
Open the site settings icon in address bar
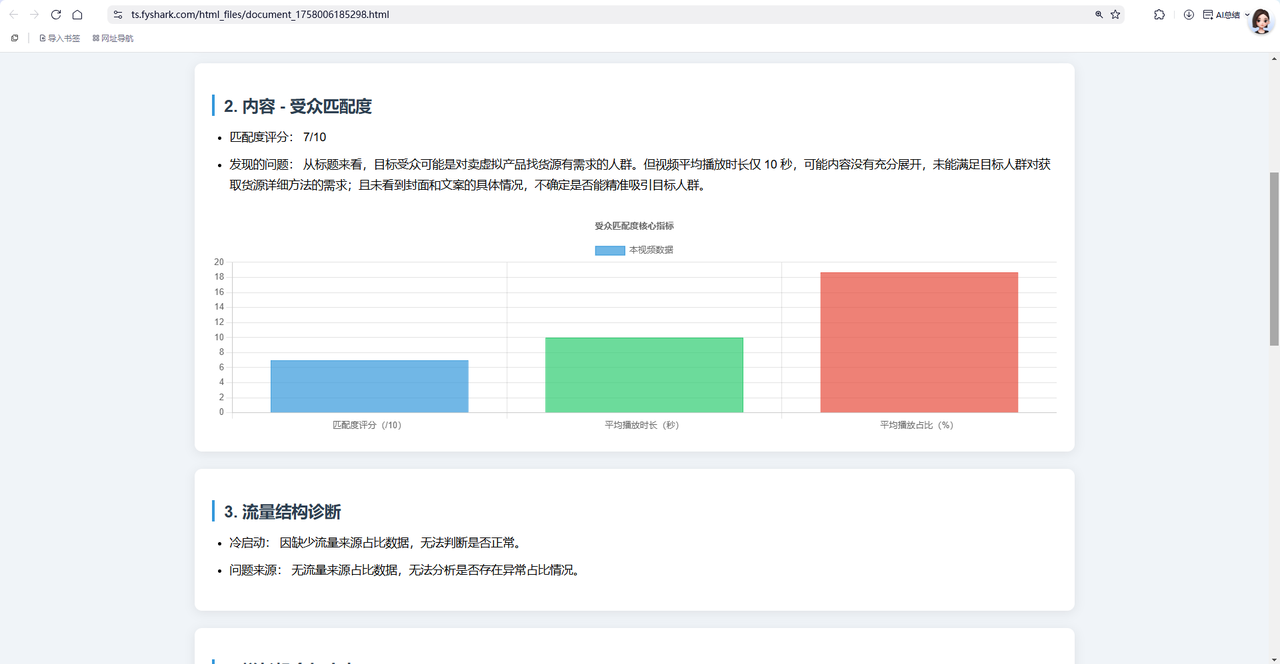click(118, 15)
